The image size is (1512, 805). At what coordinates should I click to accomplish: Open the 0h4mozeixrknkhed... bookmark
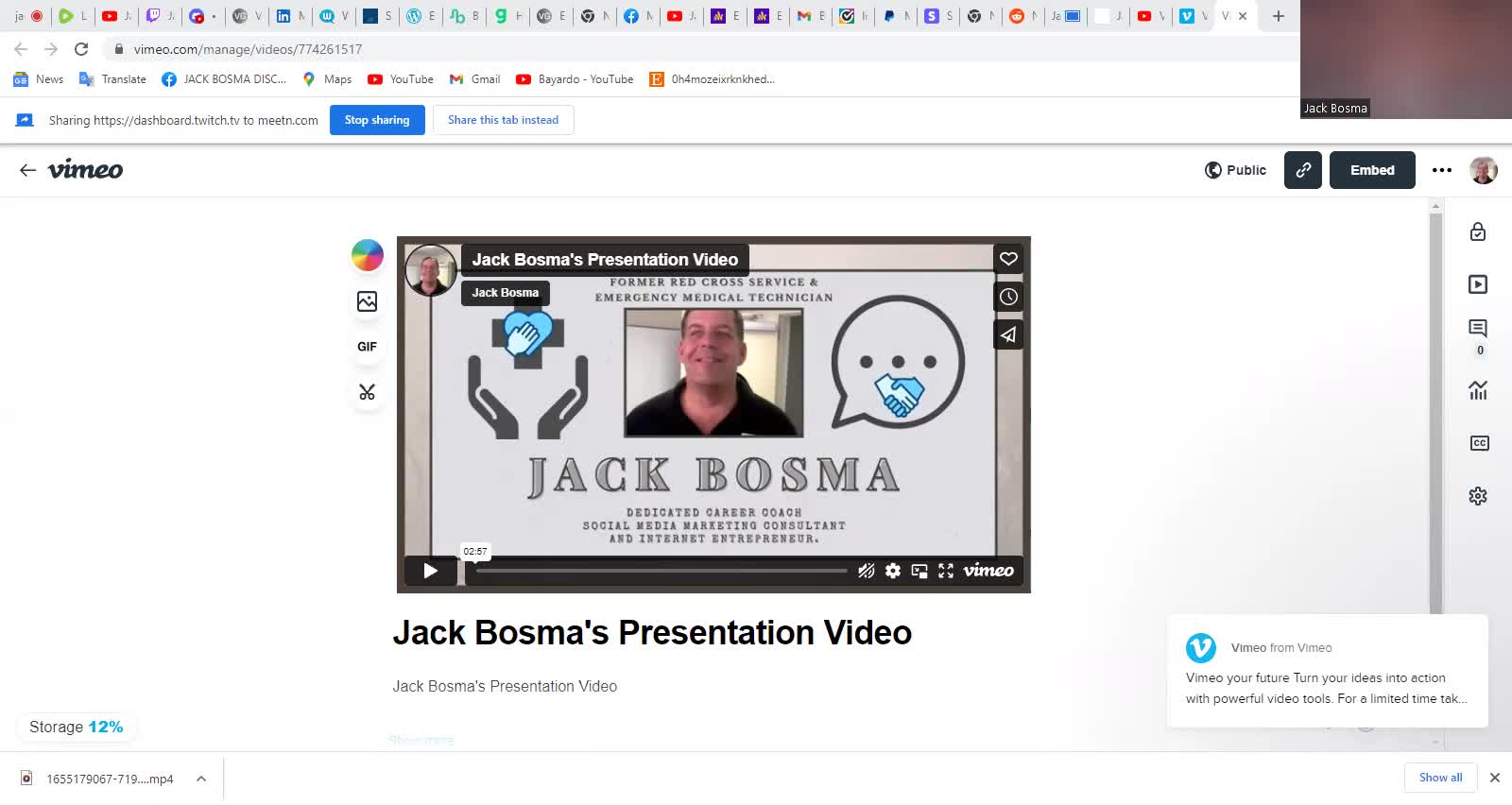[x=712, y=79]
